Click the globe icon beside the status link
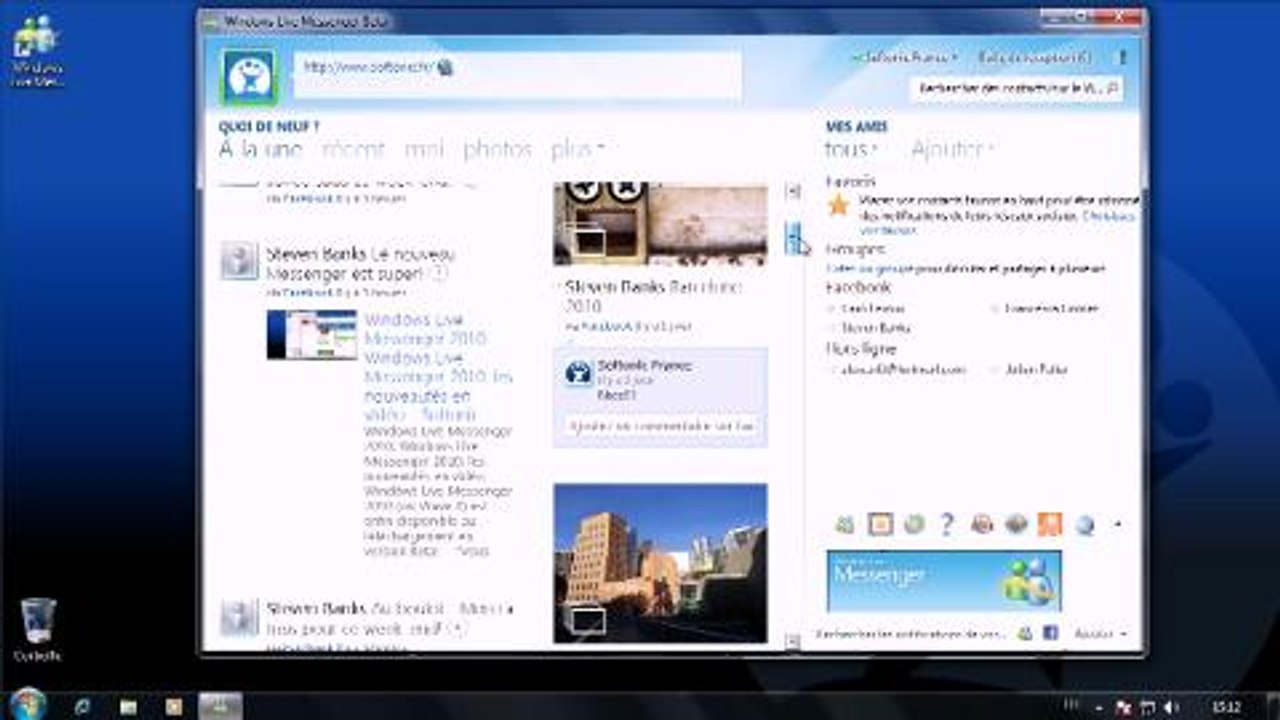The width and height of the screenshot is (1280, 720). [445, 67]
